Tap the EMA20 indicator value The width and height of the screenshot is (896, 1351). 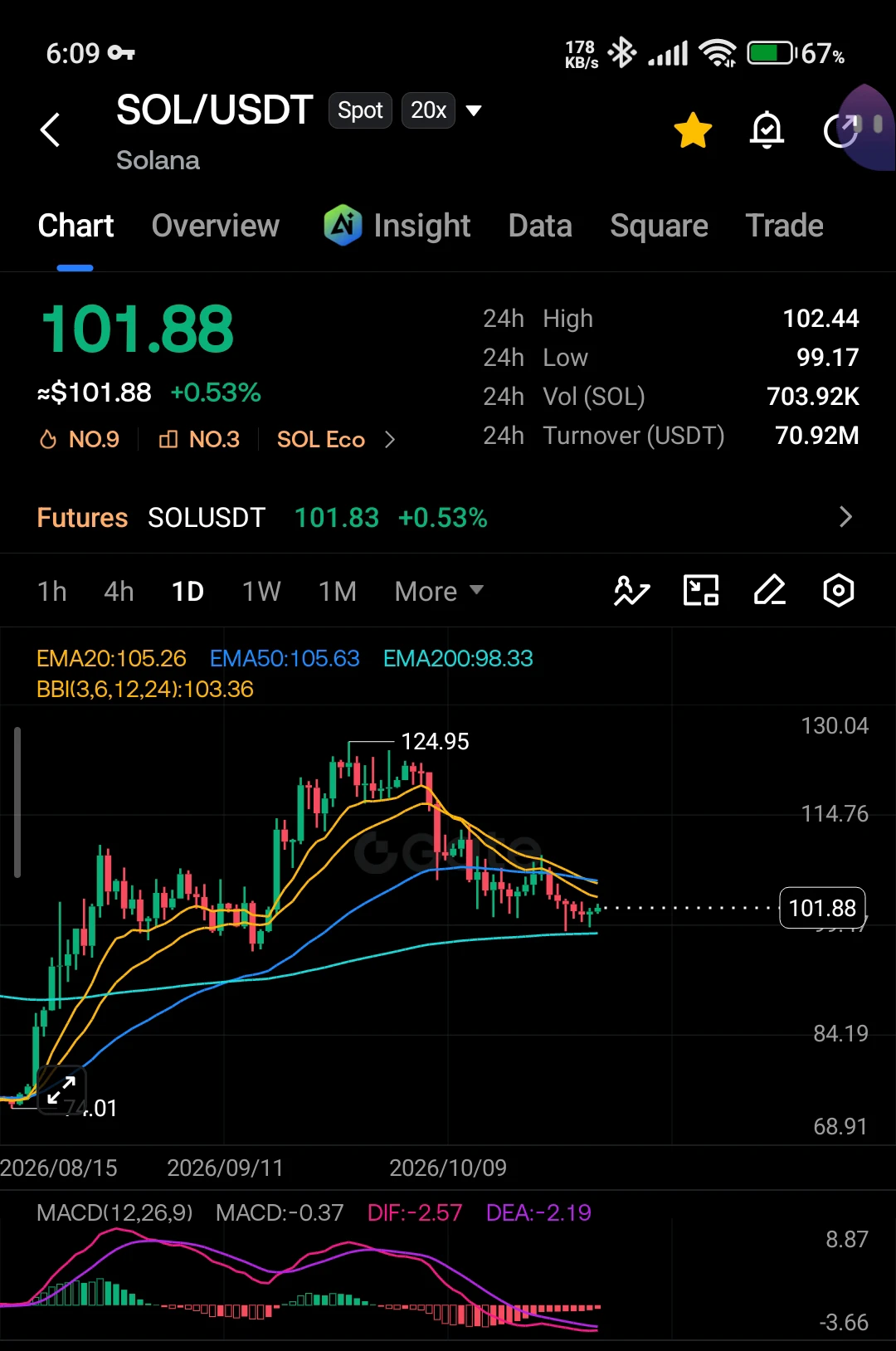tap(111, 658)
